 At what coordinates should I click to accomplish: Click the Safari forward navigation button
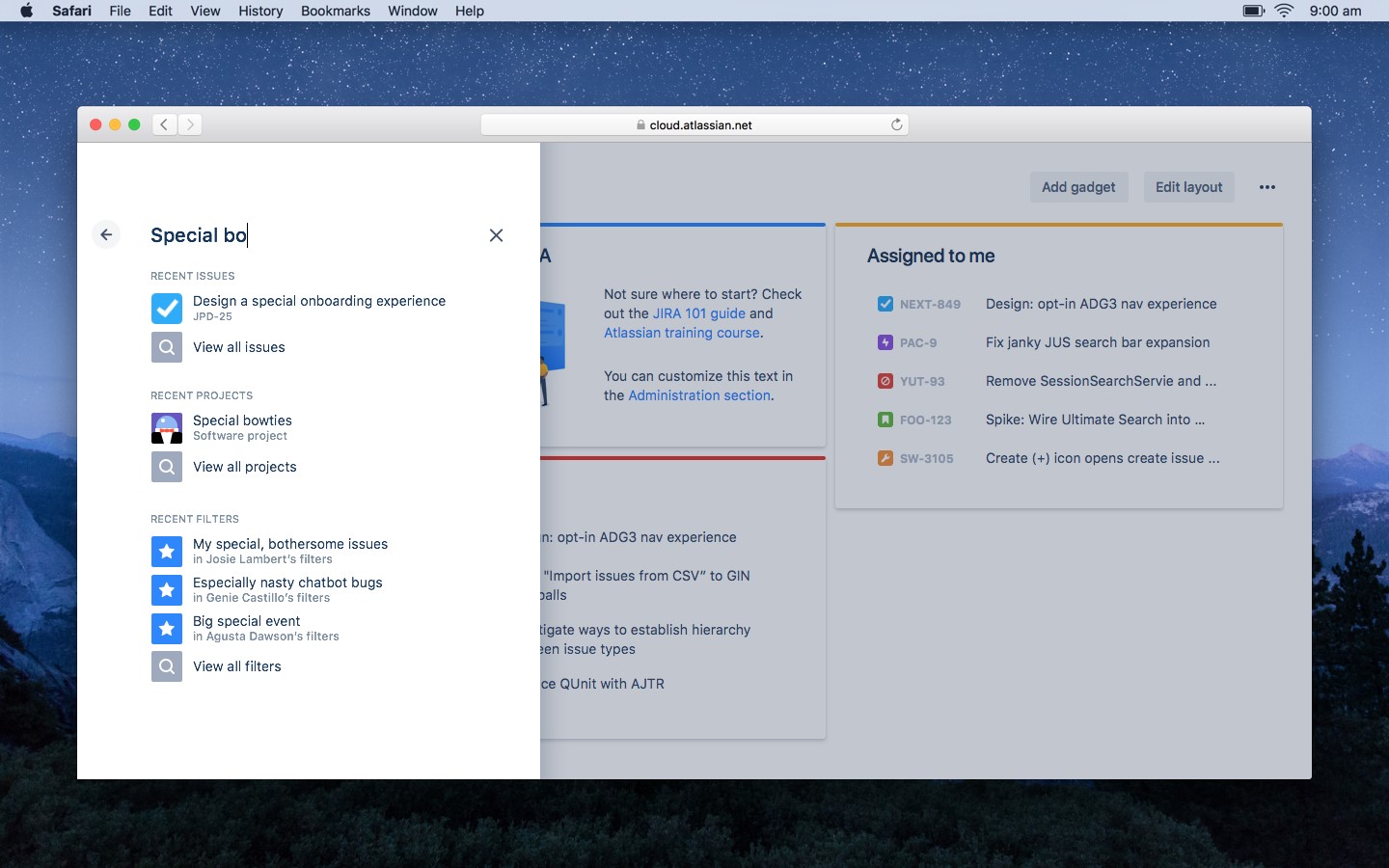pos(190,124)
